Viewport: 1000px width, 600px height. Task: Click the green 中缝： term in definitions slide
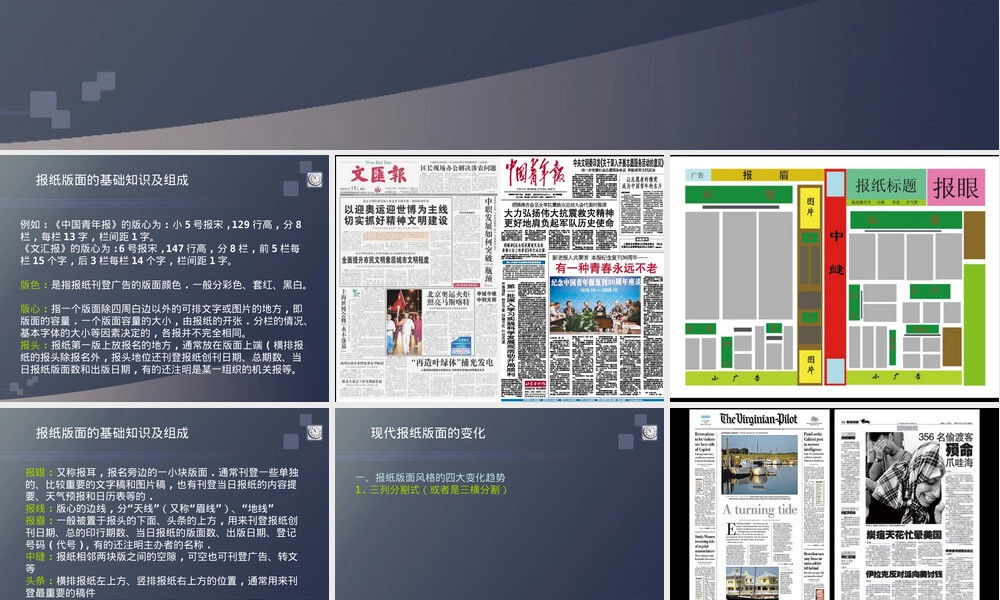coord(41,557)
